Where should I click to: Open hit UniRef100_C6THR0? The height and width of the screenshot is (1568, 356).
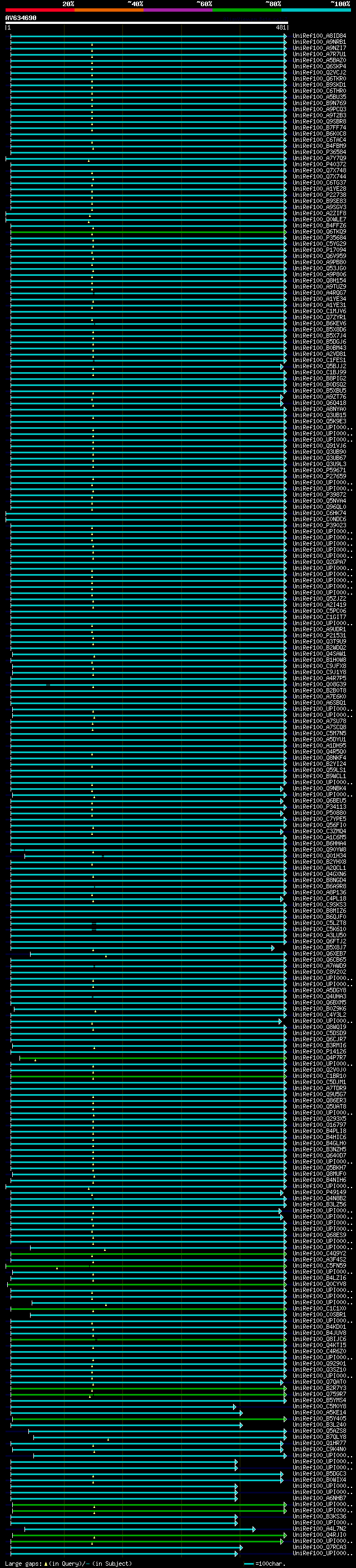point(319,91)
